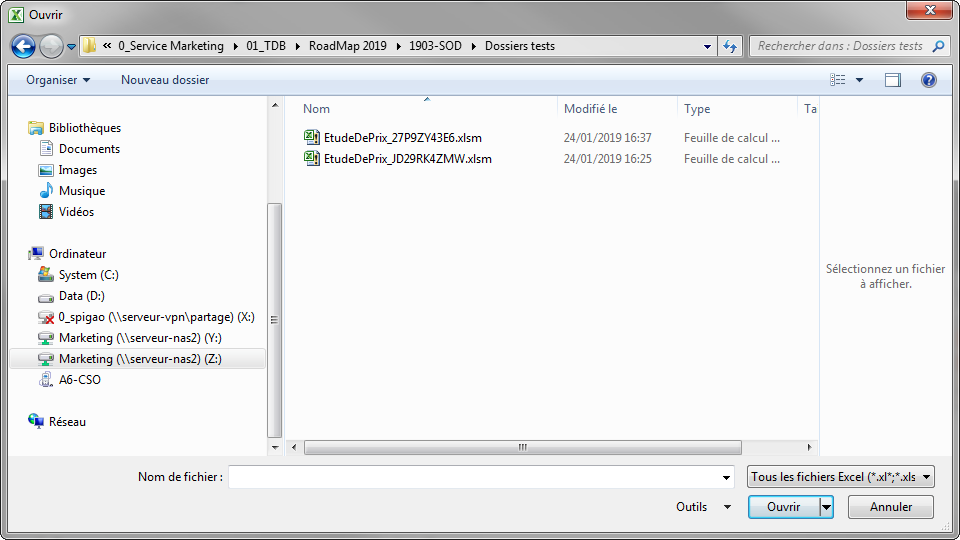Open the Nom de fichier dropdown arrow
This screenshot has height=540, width=960.
point(726,478)
